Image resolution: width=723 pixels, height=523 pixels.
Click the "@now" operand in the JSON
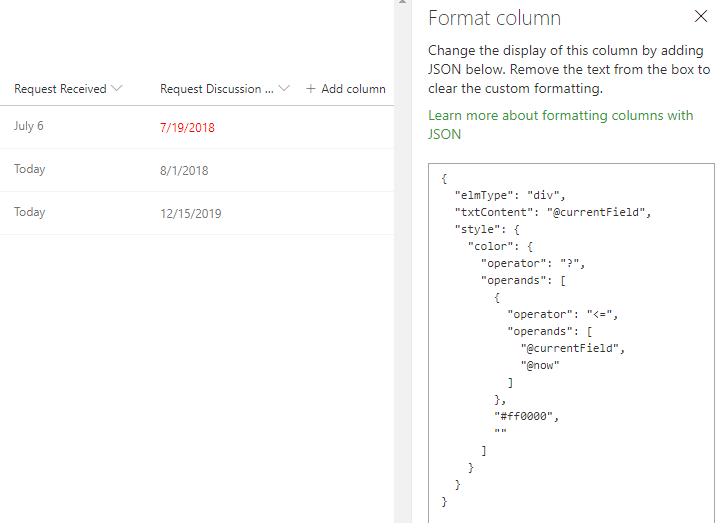tap(540, 365)
